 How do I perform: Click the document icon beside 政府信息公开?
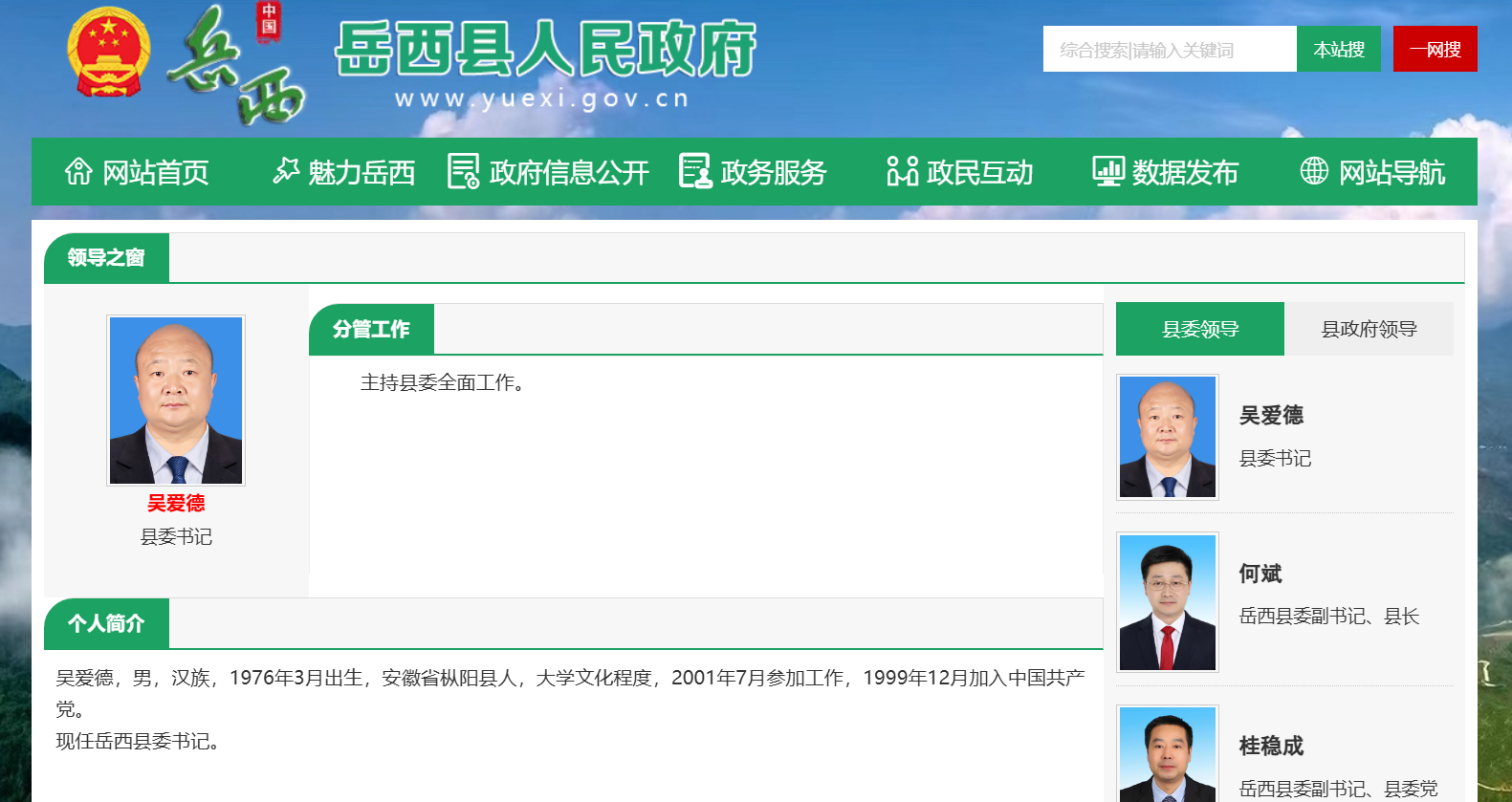tap(464, 171)
